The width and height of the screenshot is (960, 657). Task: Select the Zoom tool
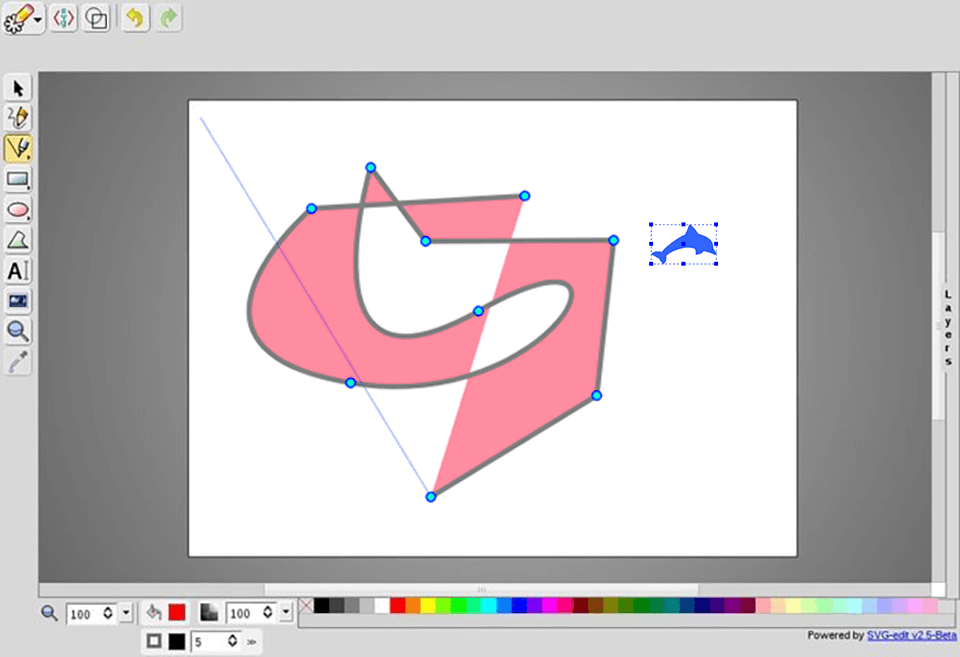point(17,331)
